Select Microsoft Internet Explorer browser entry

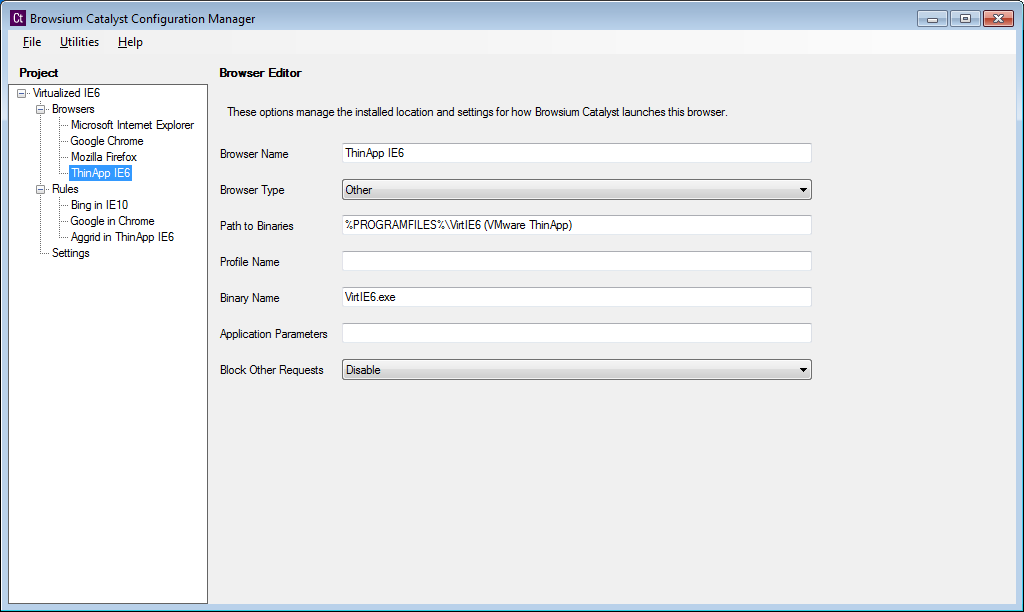(x=132, y=125)
